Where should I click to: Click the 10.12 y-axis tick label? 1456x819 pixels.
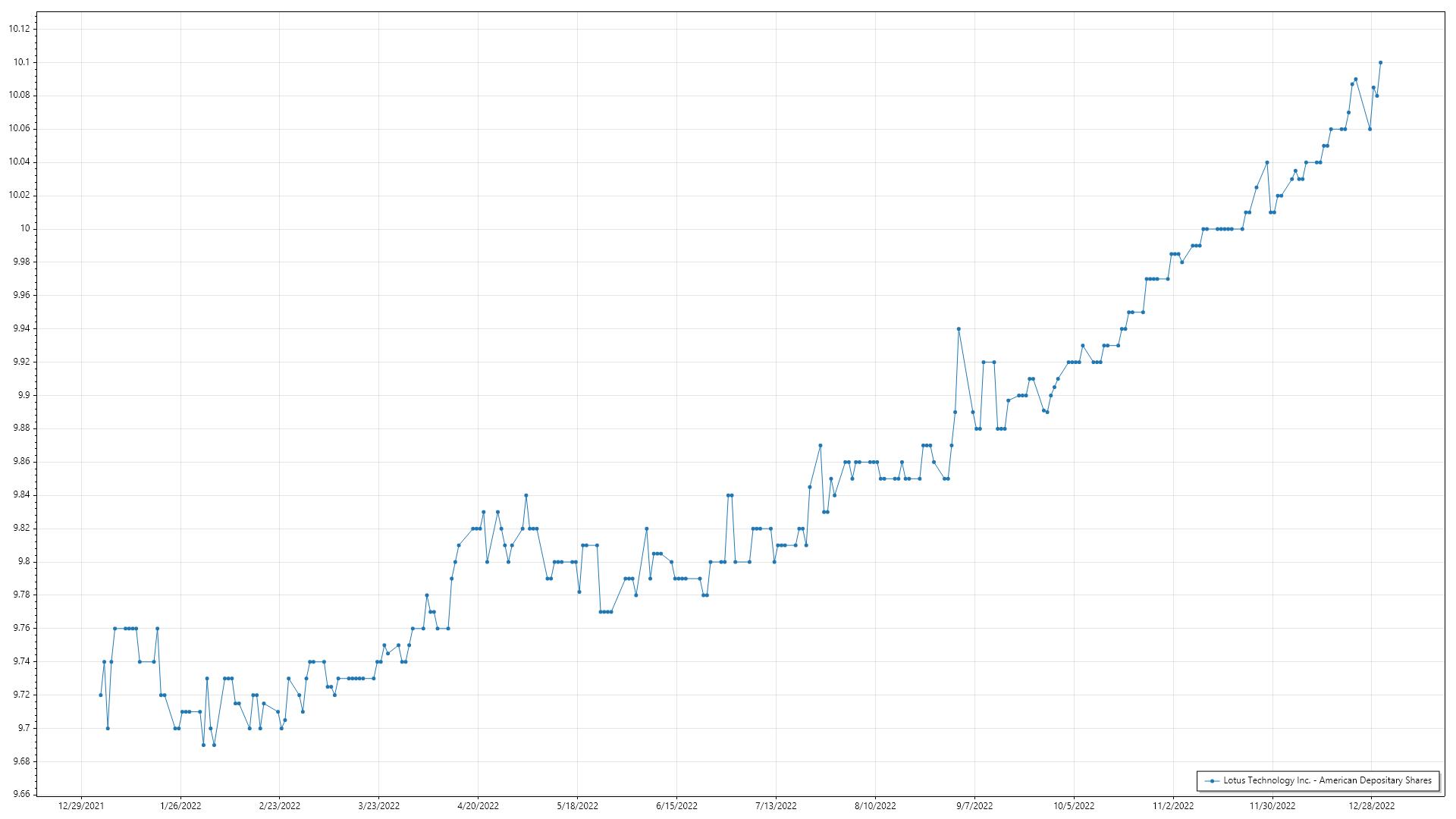point(19,29)
